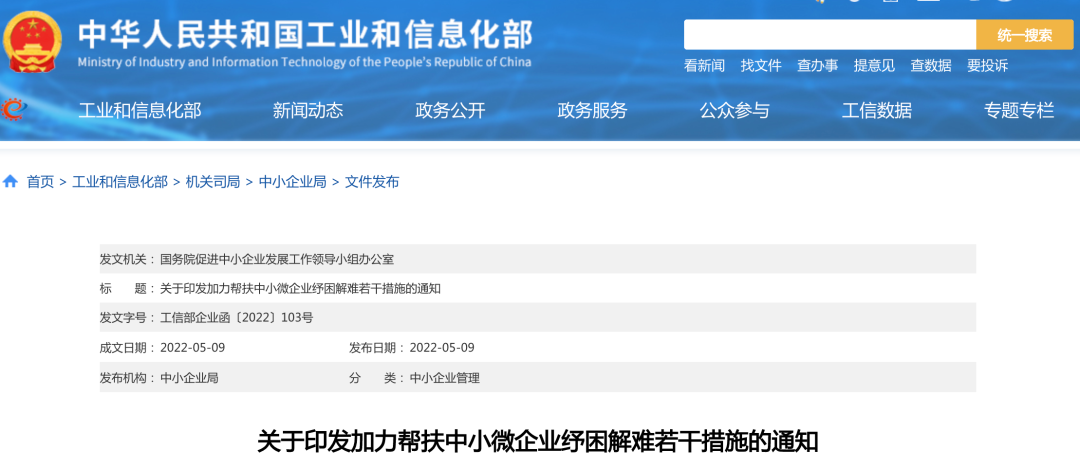This screenshot has height=468, width=1080.
Task: Click the red gear logo beside navigation
Action: pyautogui.click(x=12, y=109)
